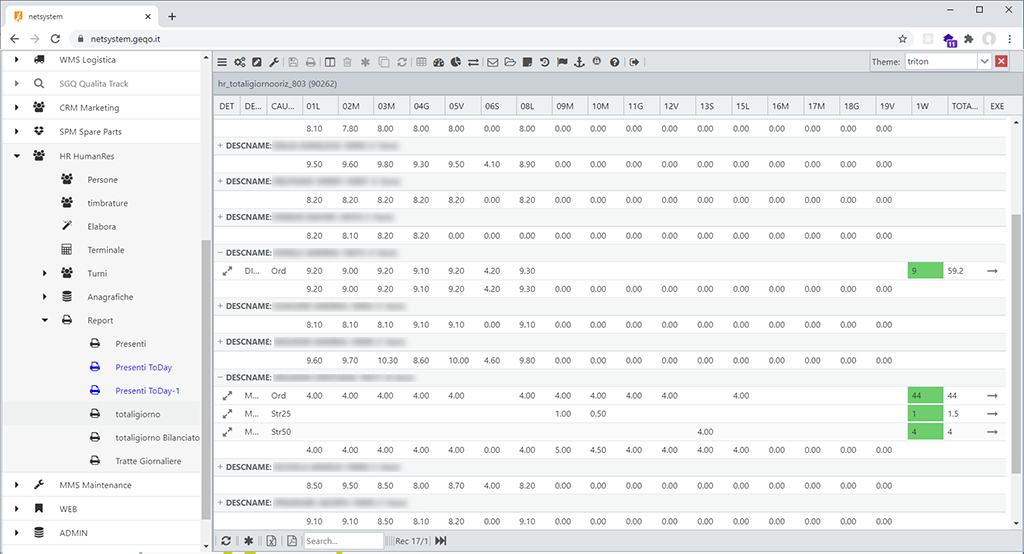Click the green cell showing 44

(925, 395)
